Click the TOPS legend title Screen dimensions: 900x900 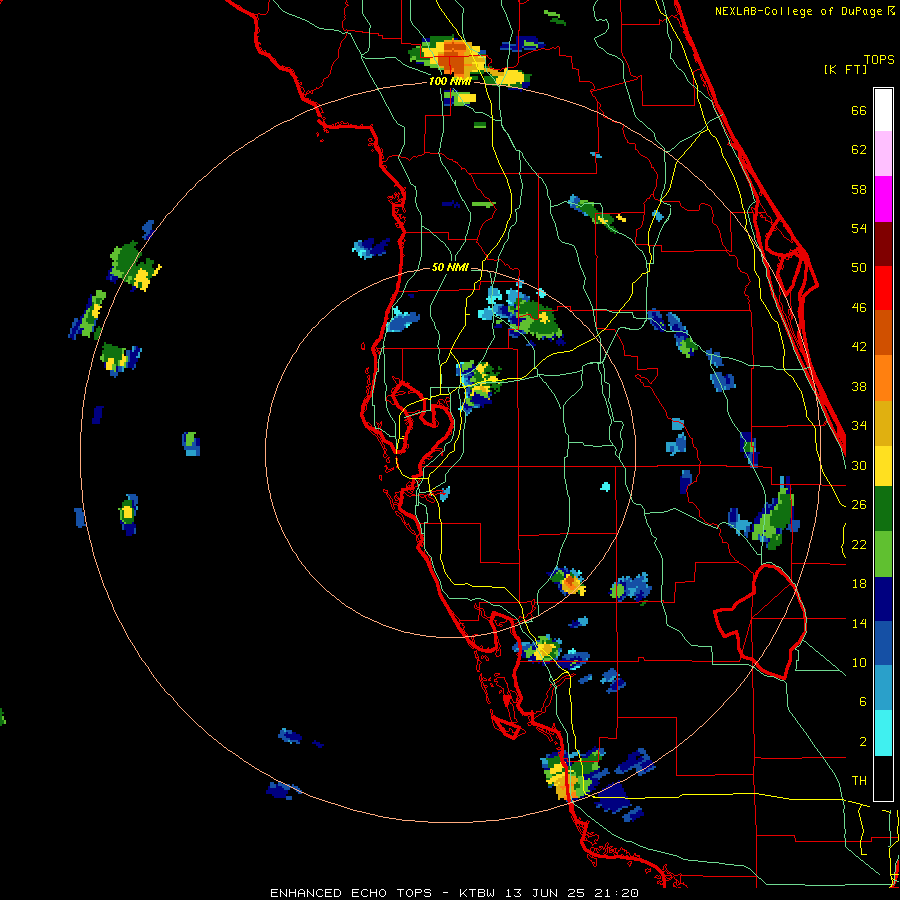click(879, 60)
